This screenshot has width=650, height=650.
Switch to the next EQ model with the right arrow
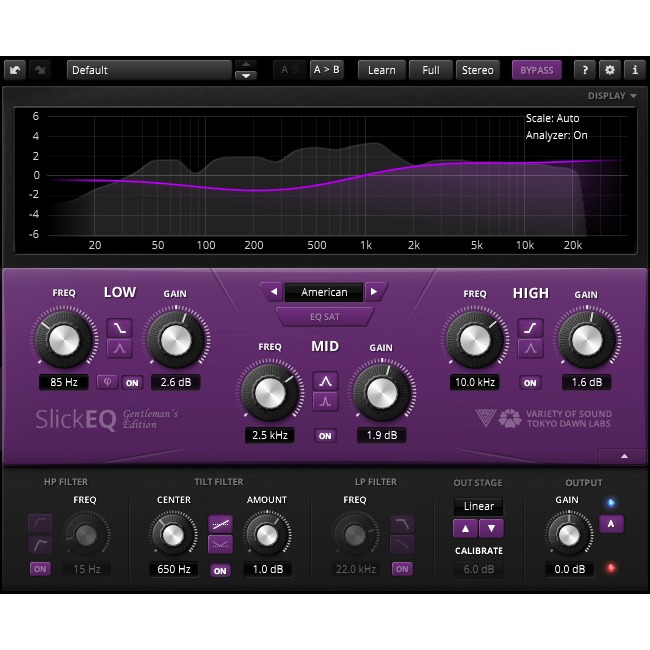click(374, 292)
